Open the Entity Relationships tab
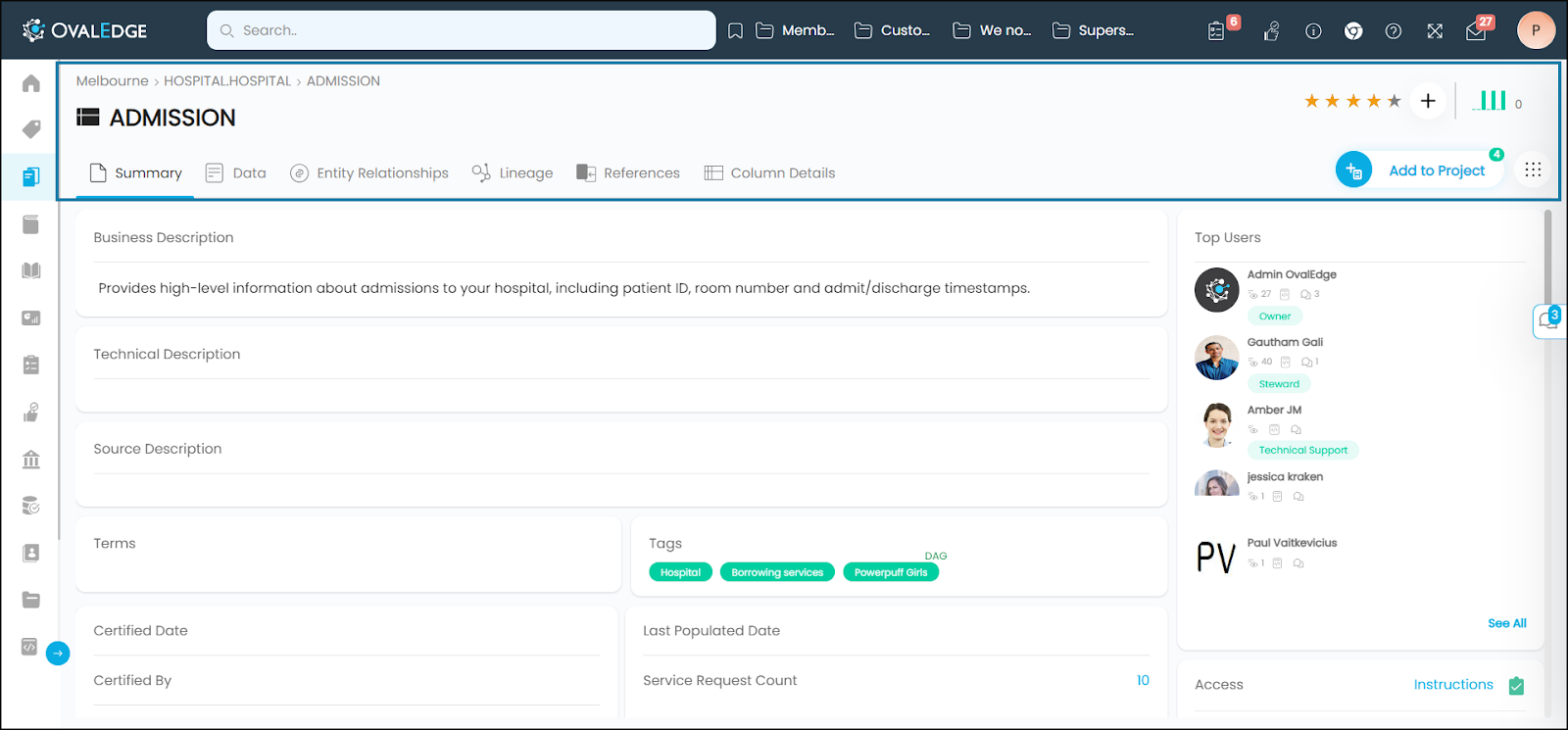1568x730 pixels. point(369,173)
